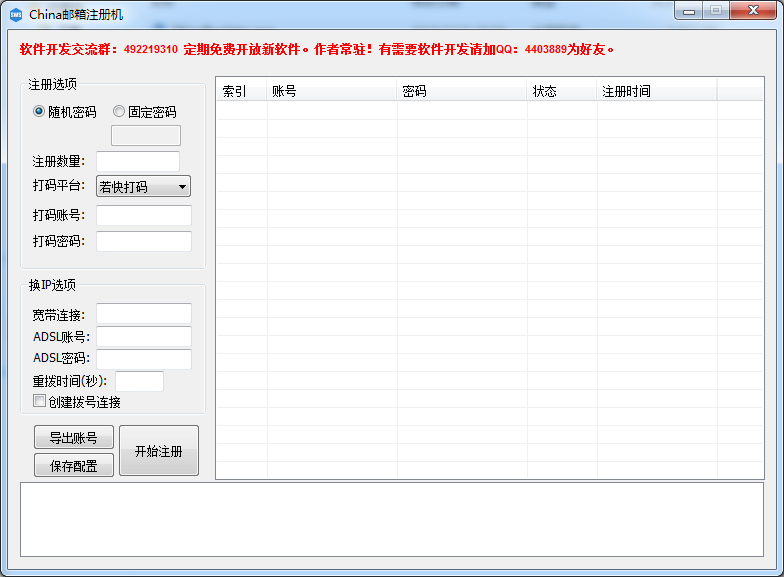
Task: Focus the ADSL密码 input field
Action: pyautogui.click(x=144, y=359)
